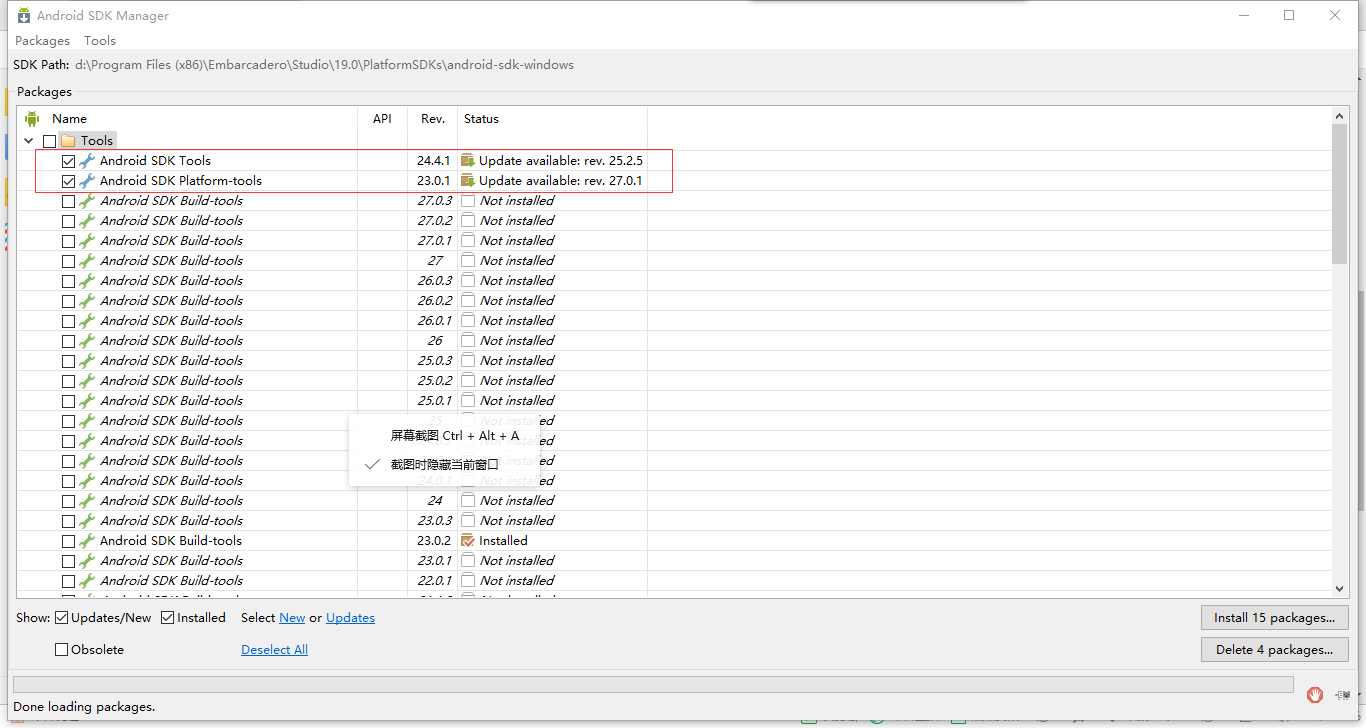Toggle the Installed show checkbox

coord(167,618)
